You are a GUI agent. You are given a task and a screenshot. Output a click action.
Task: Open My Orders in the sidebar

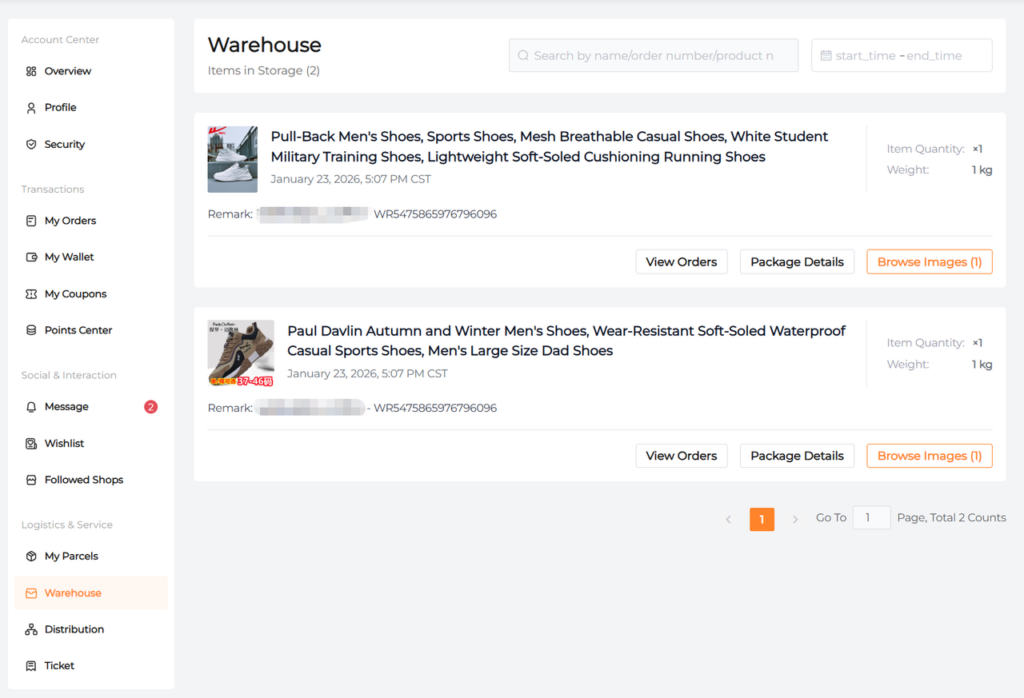click(70, 221)
